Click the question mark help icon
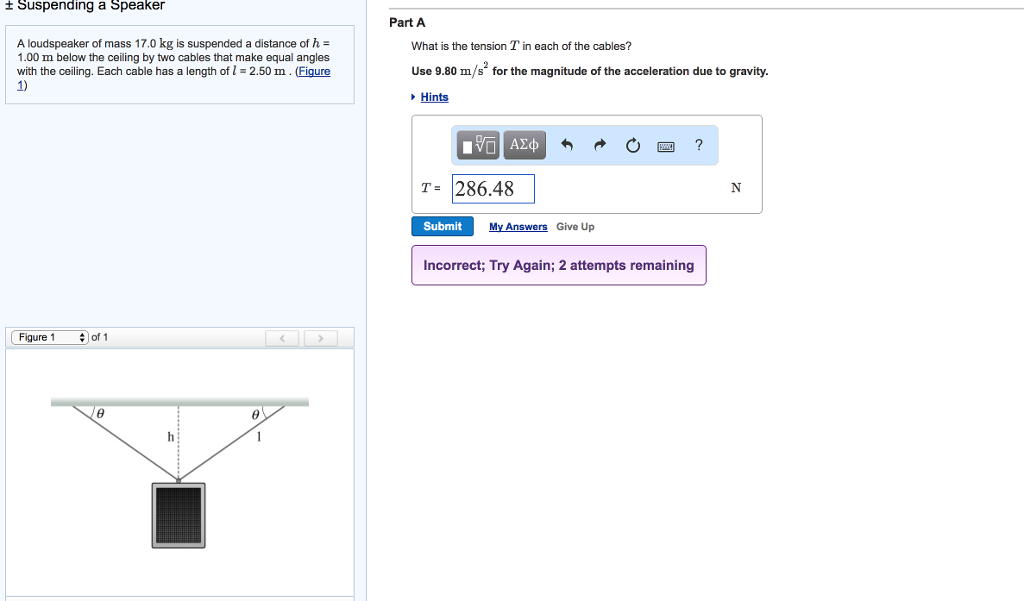 click(699, 145)
